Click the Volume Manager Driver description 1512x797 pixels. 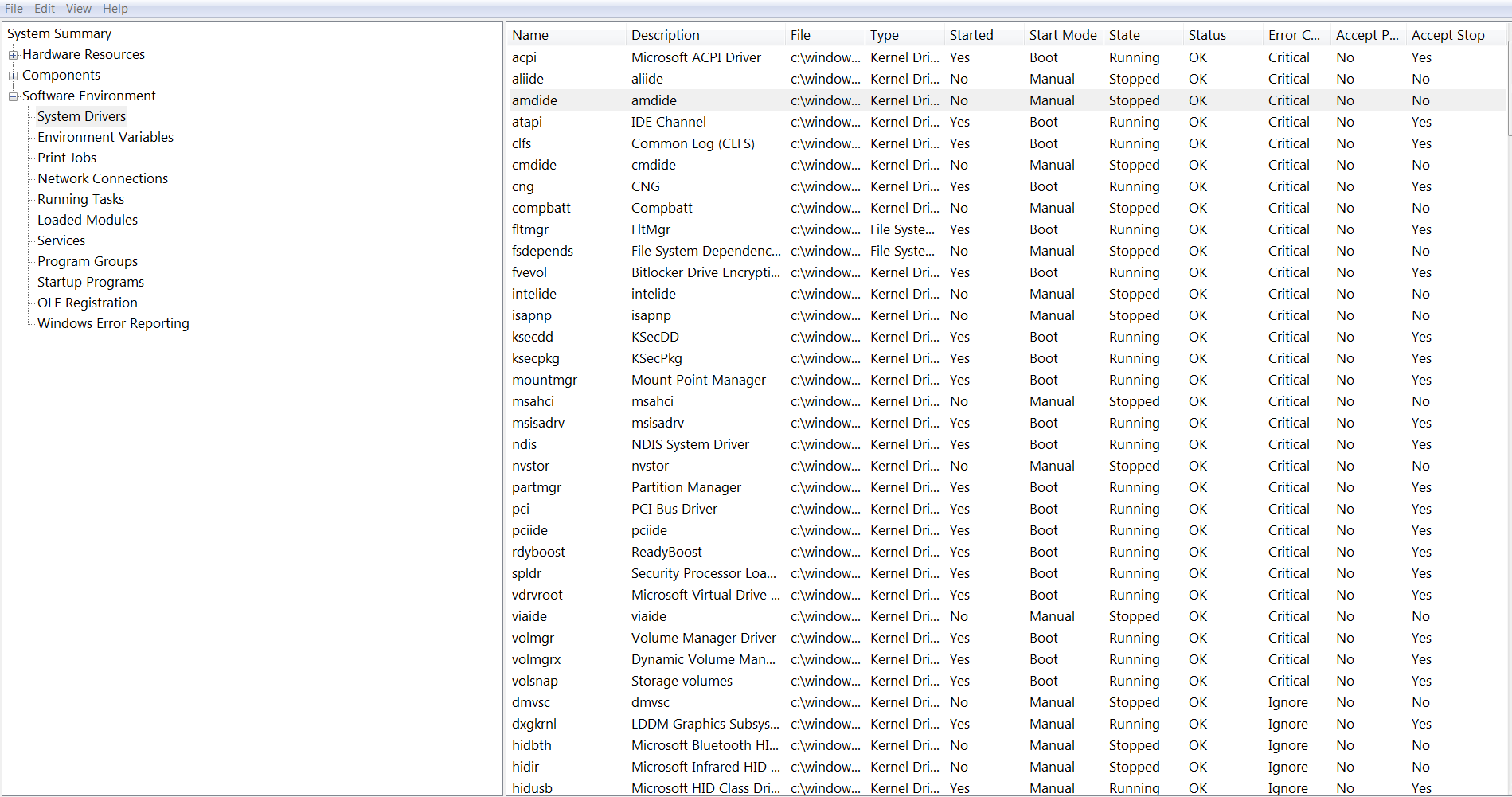click(x=704, y=638)
